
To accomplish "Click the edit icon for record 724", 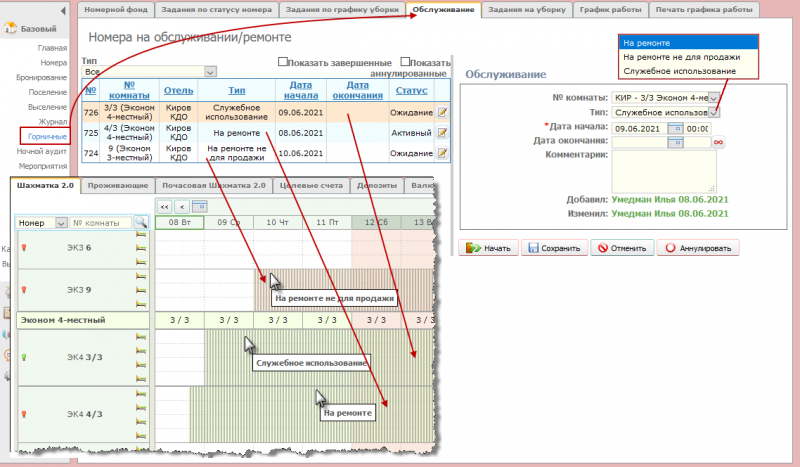I will pyautogui.click(x=441, y=153).
